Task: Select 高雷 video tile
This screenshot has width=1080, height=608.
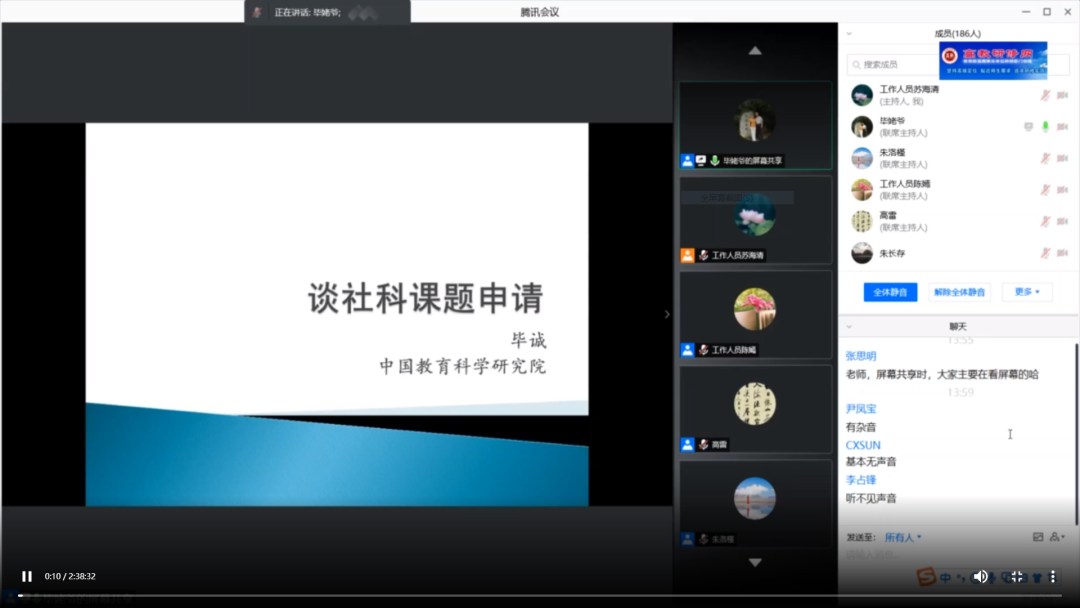Action: click(756, 409)
